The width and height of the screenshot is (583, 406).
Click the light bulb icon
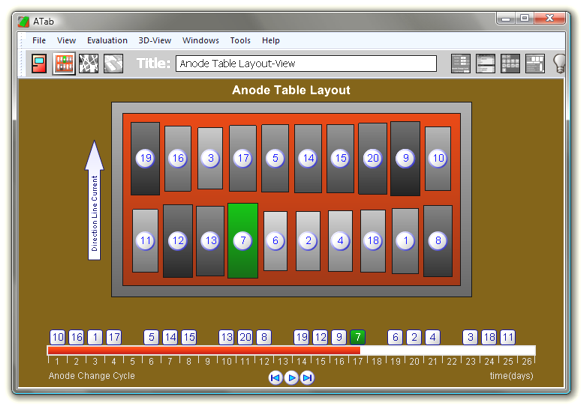[559, 64]
